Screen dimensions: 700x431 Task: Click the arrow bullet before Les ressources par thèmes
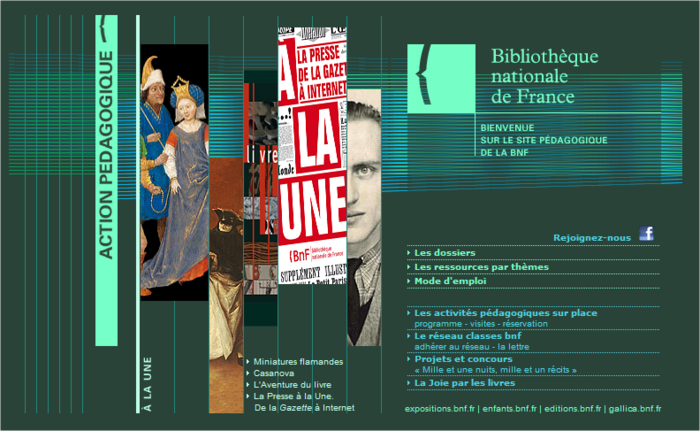coord(408,267)
